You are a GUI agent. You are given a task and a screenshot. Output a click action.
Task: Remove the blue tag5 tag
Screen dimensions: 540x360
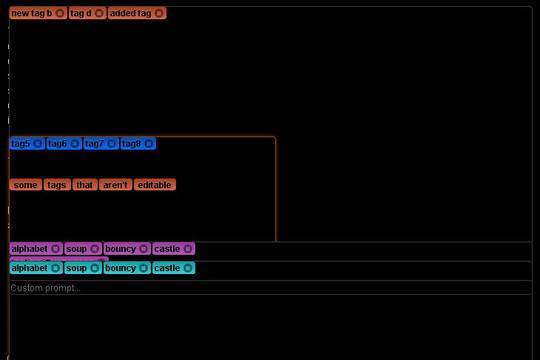tap(38, 144)
